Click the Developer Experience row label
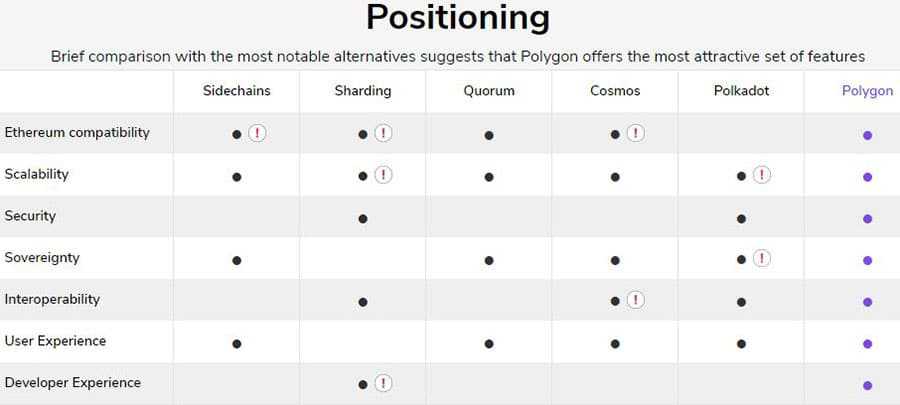900x405 pixels. 73,383
